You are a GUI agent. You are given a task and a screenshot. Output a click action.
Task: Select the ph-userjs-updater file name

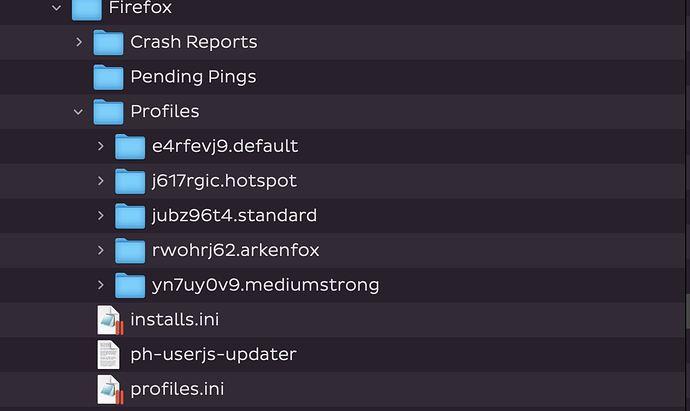click(x=213, y=355)
